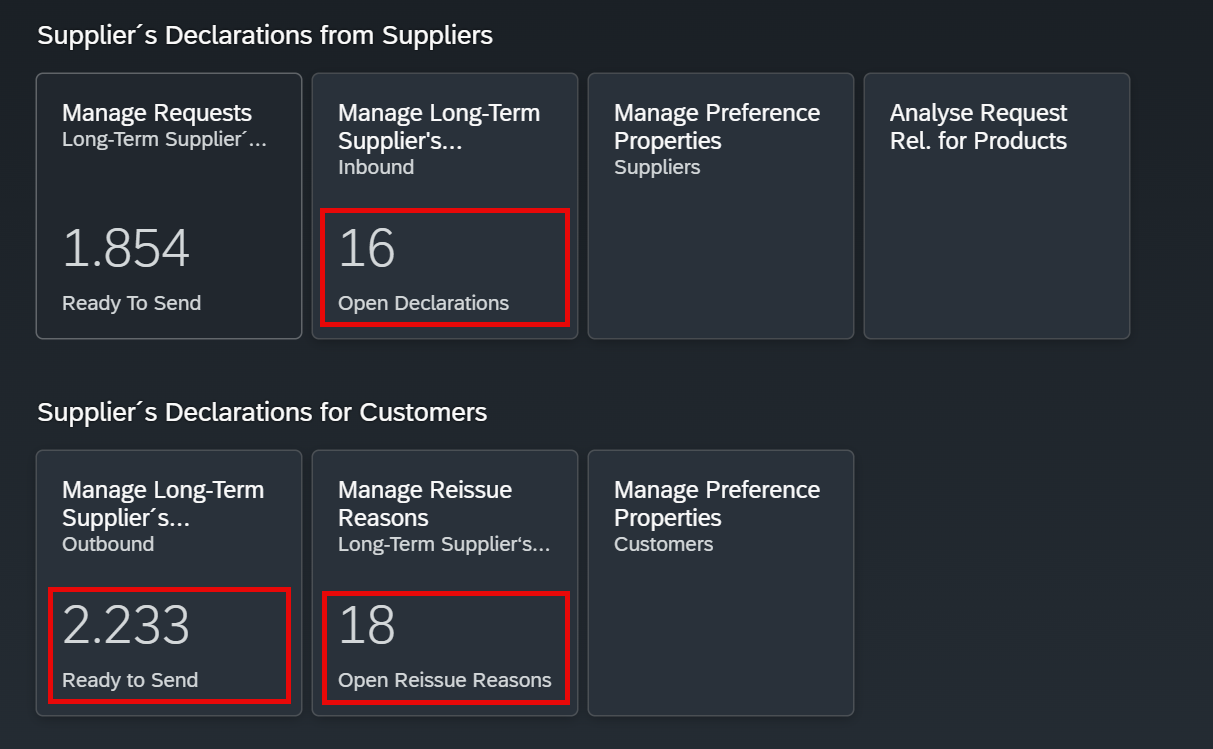Click the 16 open declarations number

[367, 248]
